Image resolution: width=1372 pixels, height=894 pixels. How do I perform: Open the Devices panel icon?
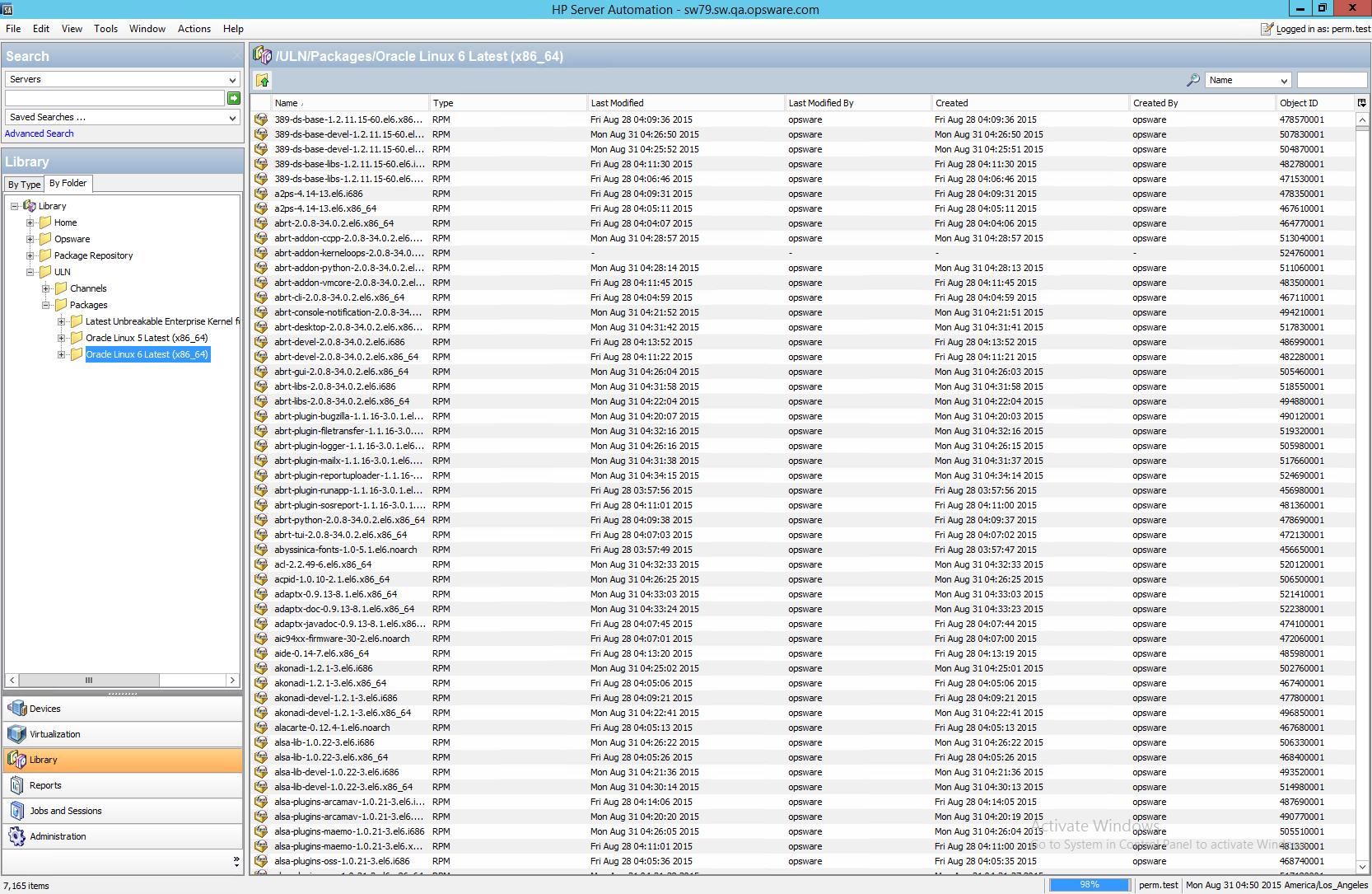(x=16, y=709)
